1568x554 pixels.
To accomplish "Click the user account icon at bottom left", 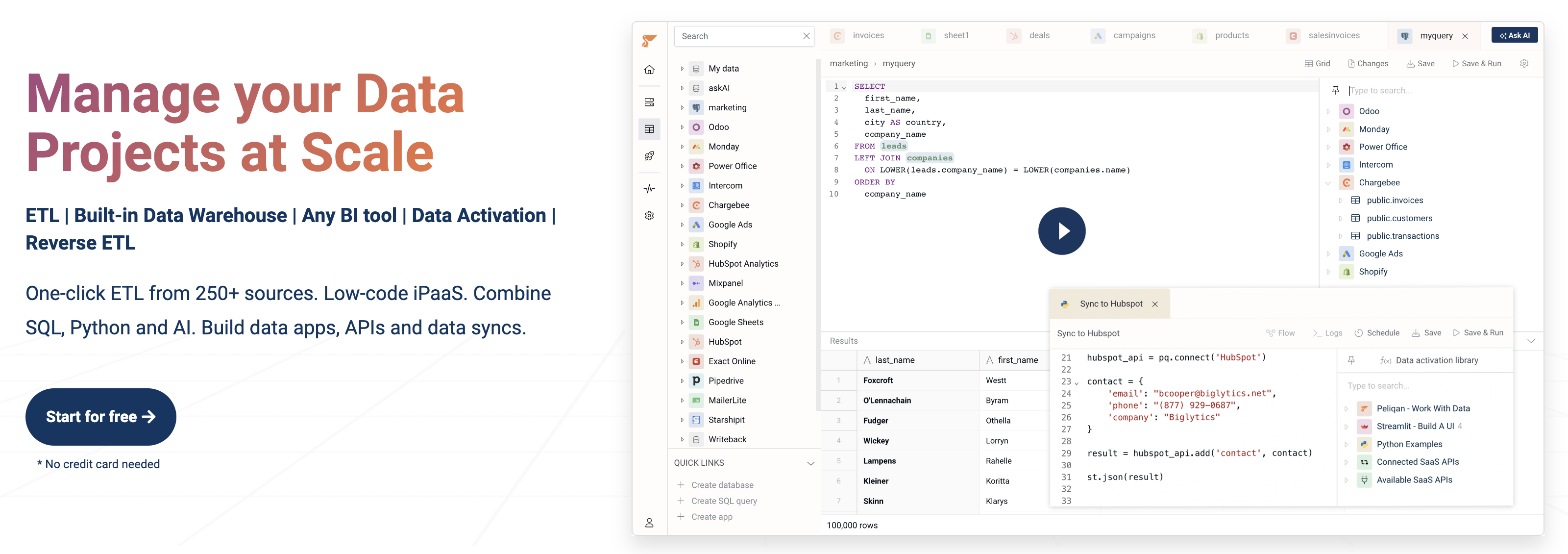I will coord(649,522).
